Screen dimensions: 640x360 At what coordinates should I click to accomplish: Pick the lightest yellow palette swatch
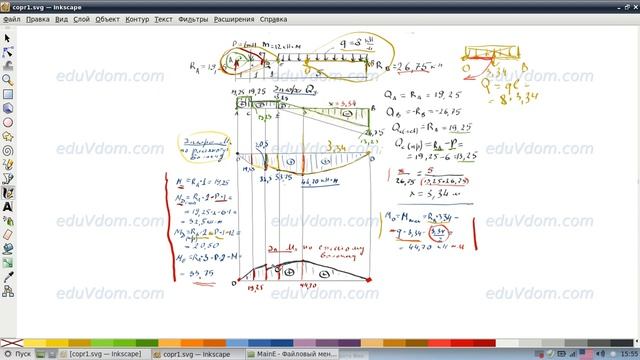(35, 343)
